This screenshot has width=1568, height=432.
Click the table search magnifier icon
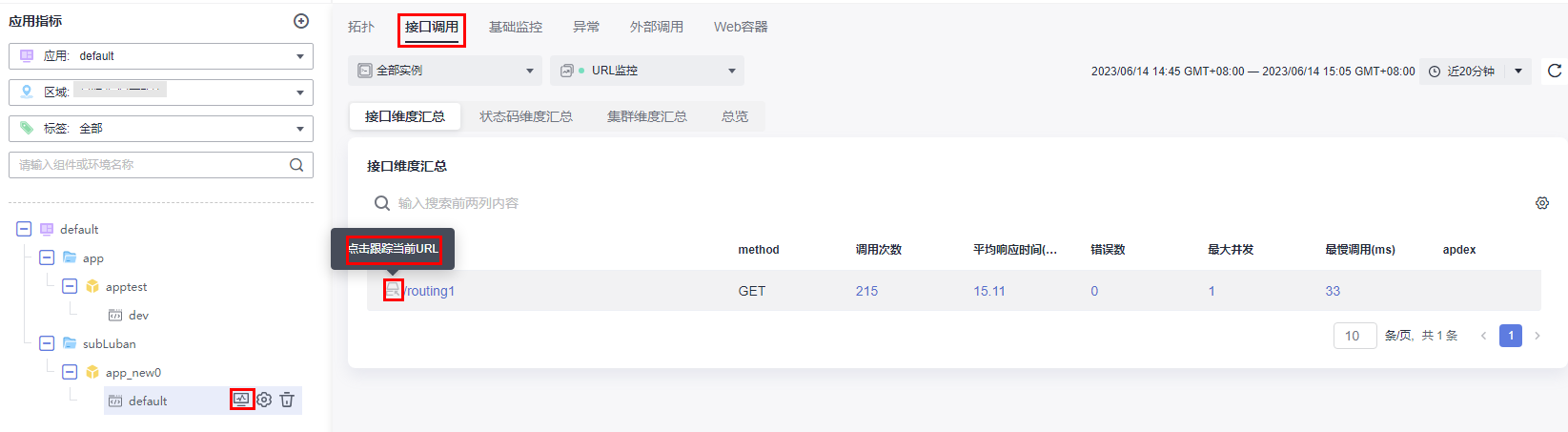pos(381,203)
